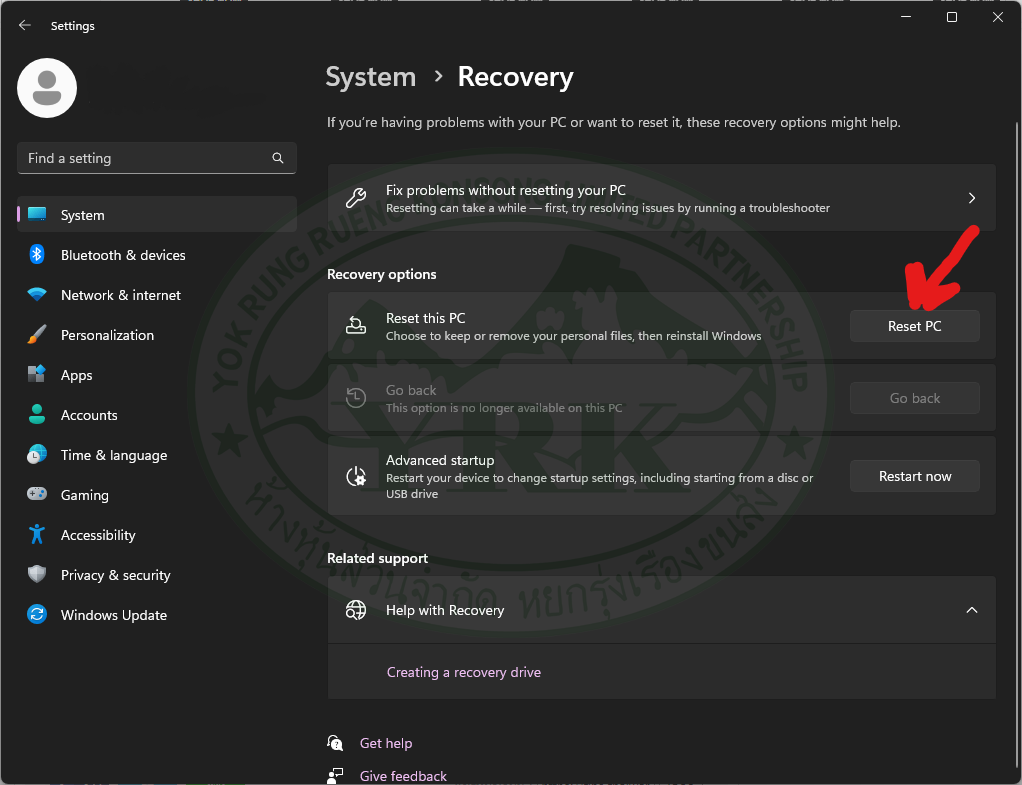Switch to Accounts settings
This screenshot has height=785, width=1022.
pyautogui.click(x=156, y=415)
